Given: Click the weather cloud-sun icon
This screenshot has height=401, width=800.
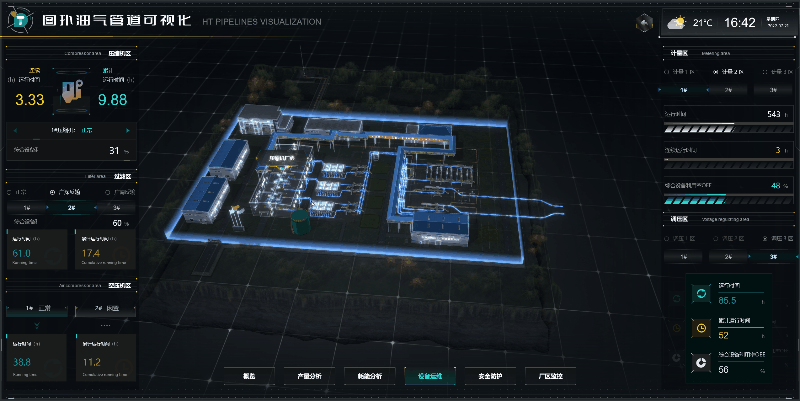Looking at the screenshot, I should (677, 22).
